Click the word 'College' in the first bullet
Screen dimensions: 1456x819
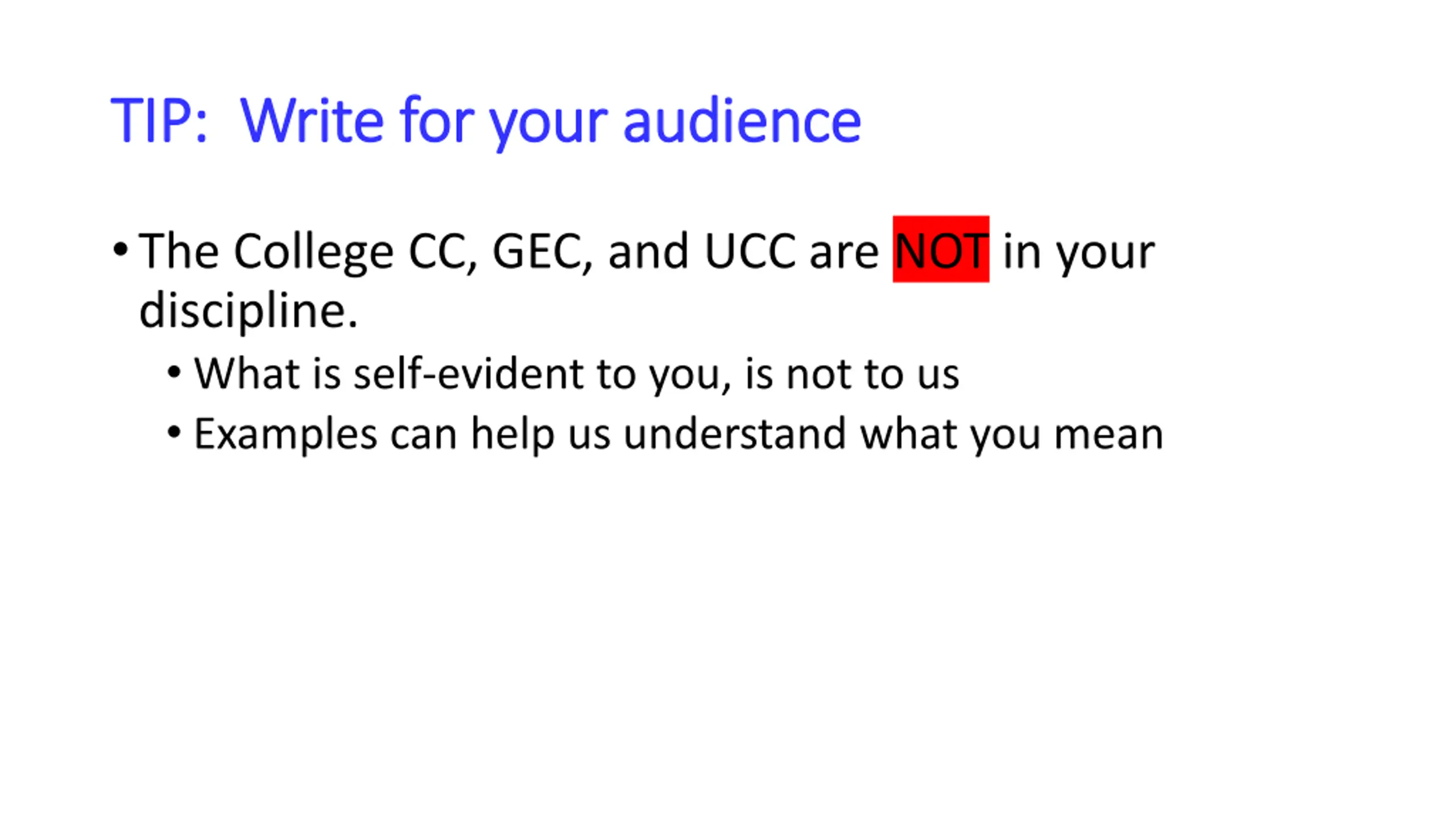pos(313,251)
